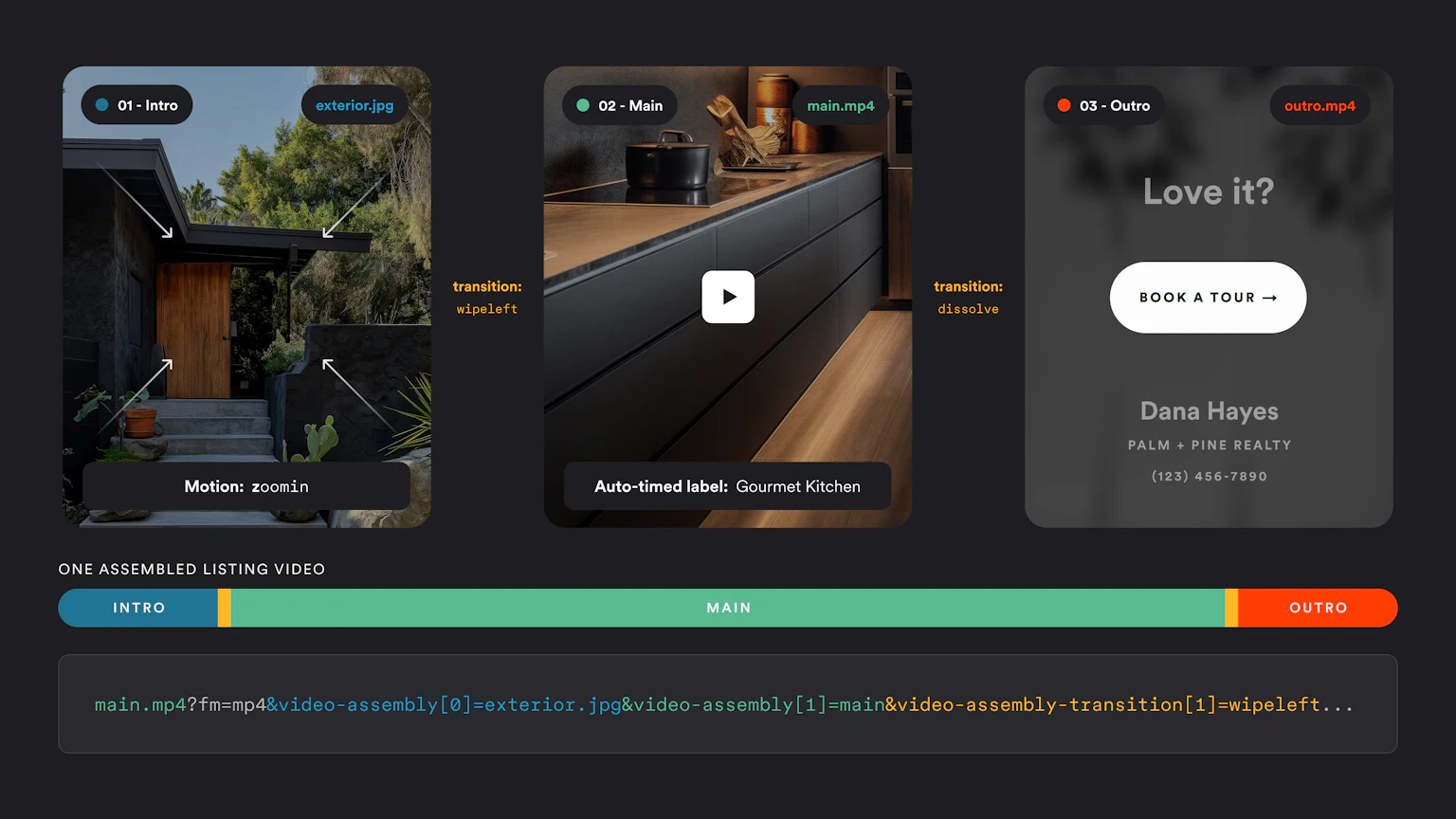Select the INTRO segment of the timeline
This screenshot has height=819, width=1456.
coord(138,608)
